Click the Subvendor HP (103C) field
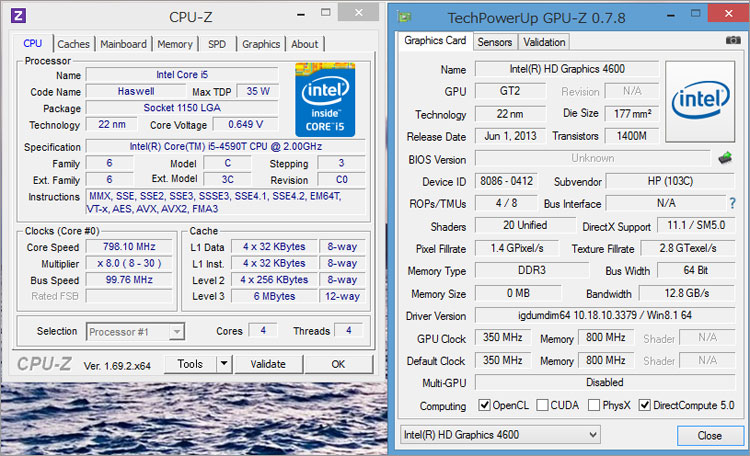 (670, 181)
